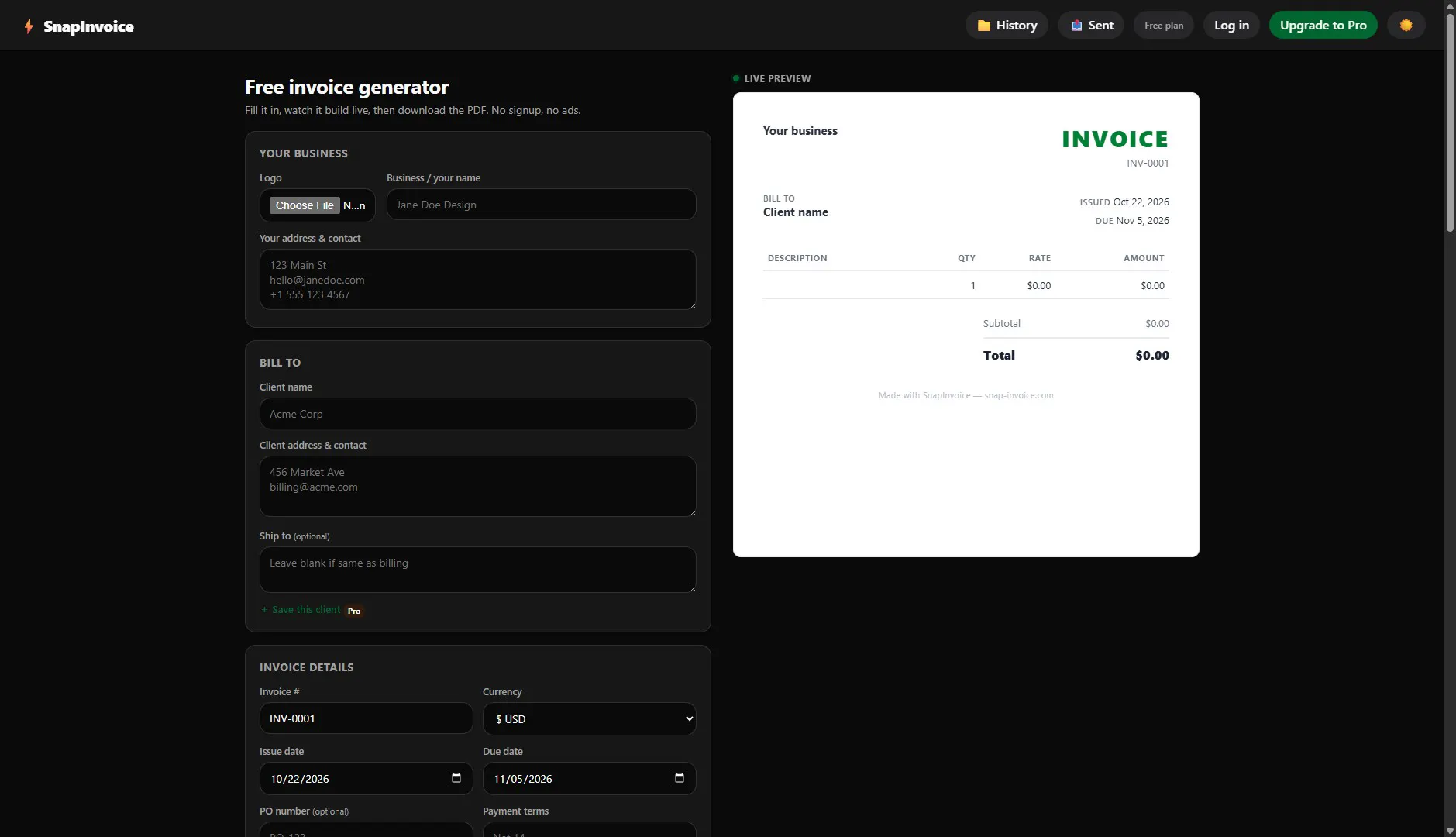The height and width of the screenshot is (837, 1456).
Task: Focus the Client name field
Action: [477, 414]
